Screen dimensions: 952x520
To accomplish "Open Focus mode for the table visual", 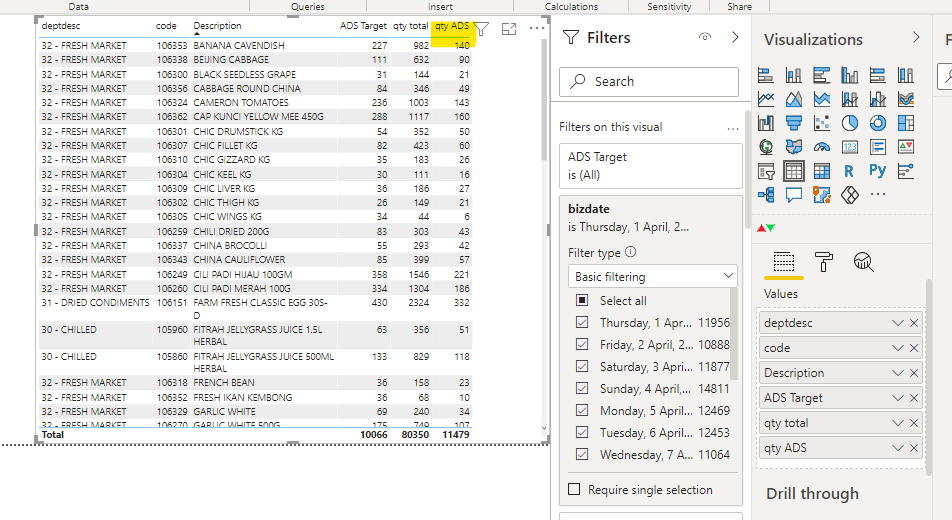I will (x=509, y=29).
